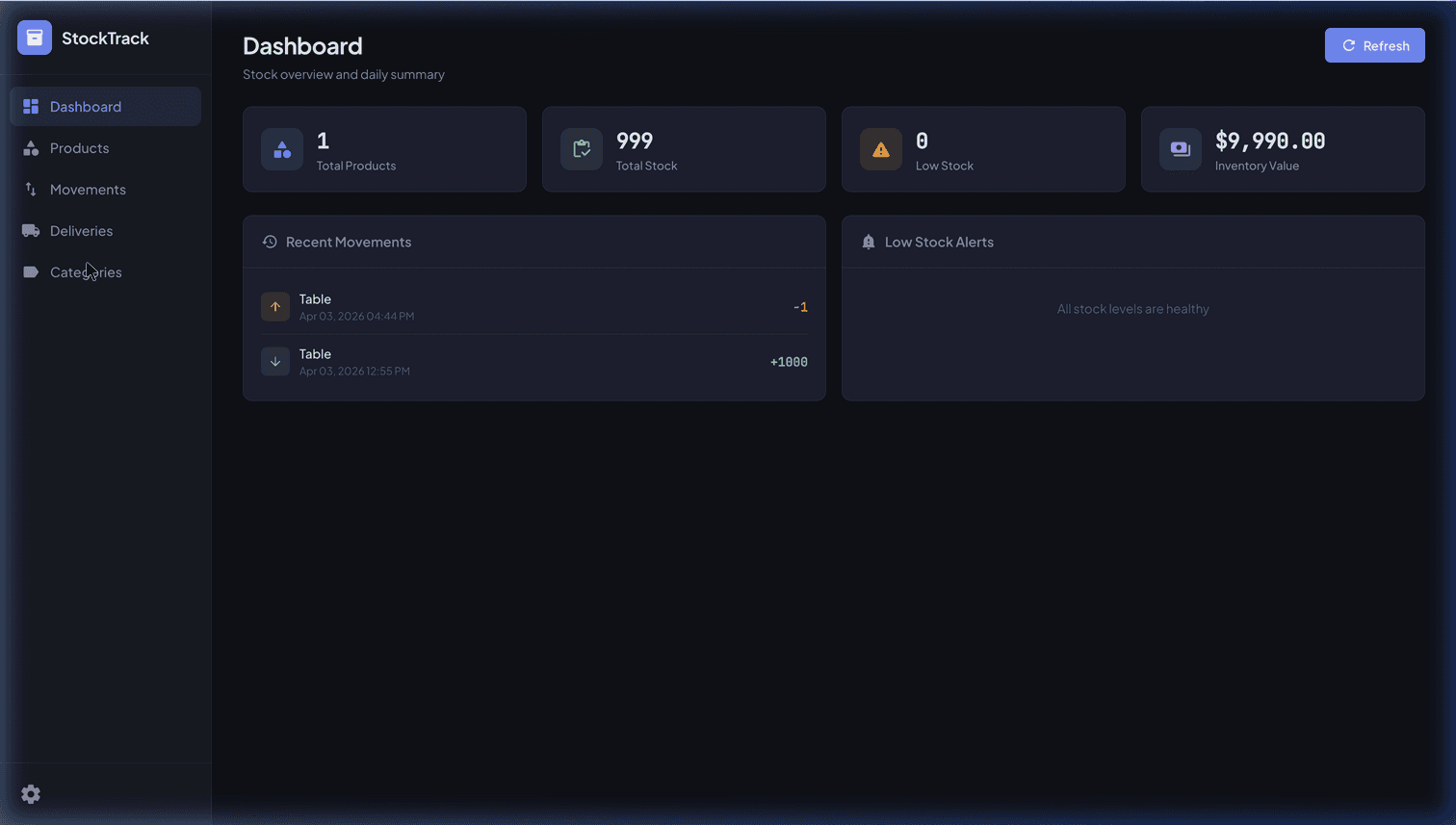Select the Deliveries truck icon
This screenshot has width=1456, height=825.
point(30,230)
